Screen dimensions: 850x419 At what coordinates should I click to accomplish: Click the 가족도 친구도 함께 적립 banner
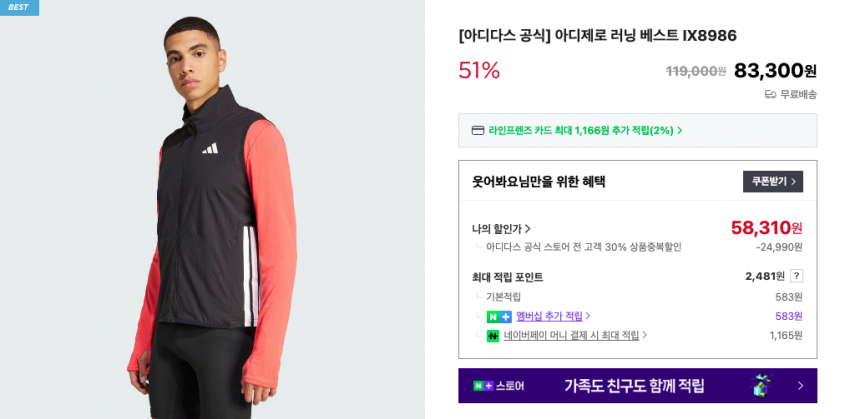[x=638, y=385]
